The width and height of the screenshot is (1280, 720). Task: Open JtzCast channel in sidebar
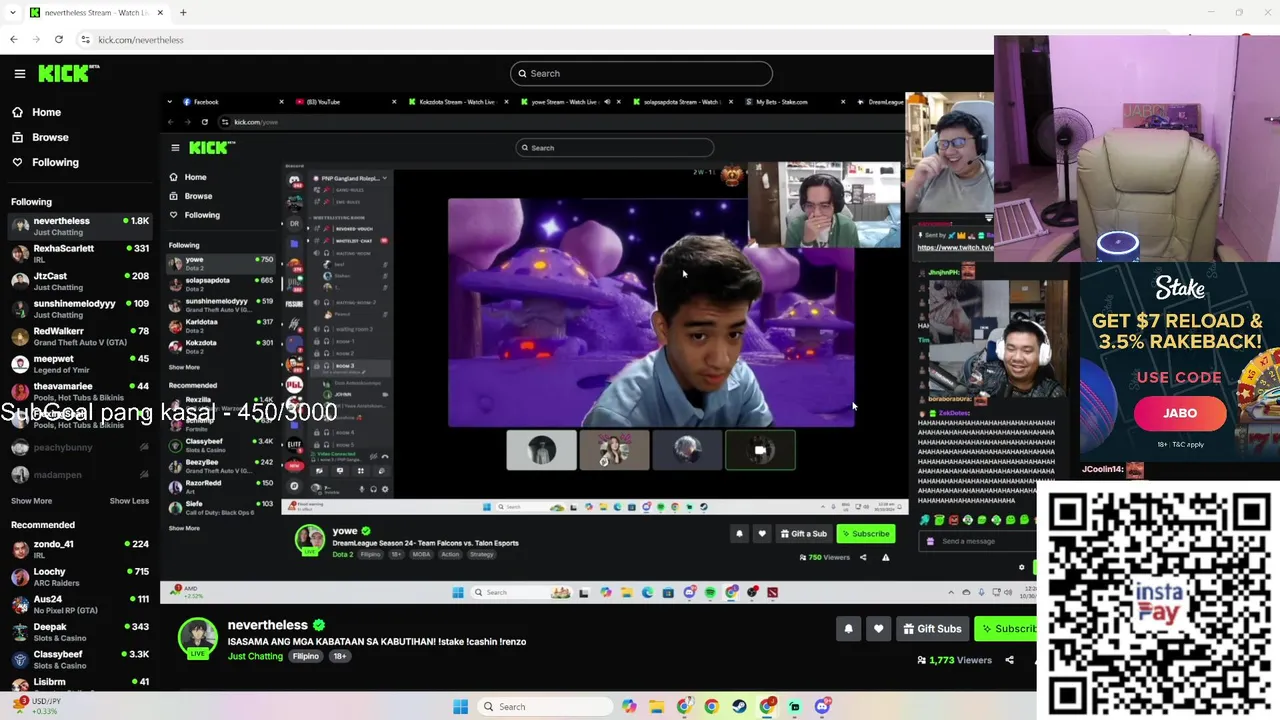80,281
